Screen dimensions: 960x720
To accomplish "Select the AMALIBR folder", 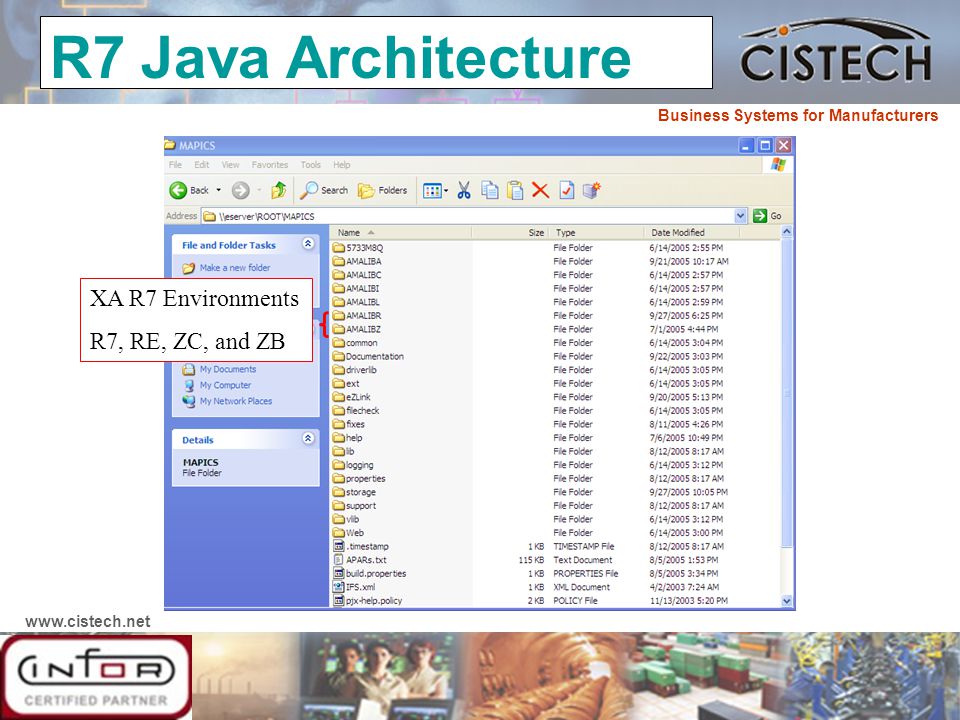I will [357, 315].
